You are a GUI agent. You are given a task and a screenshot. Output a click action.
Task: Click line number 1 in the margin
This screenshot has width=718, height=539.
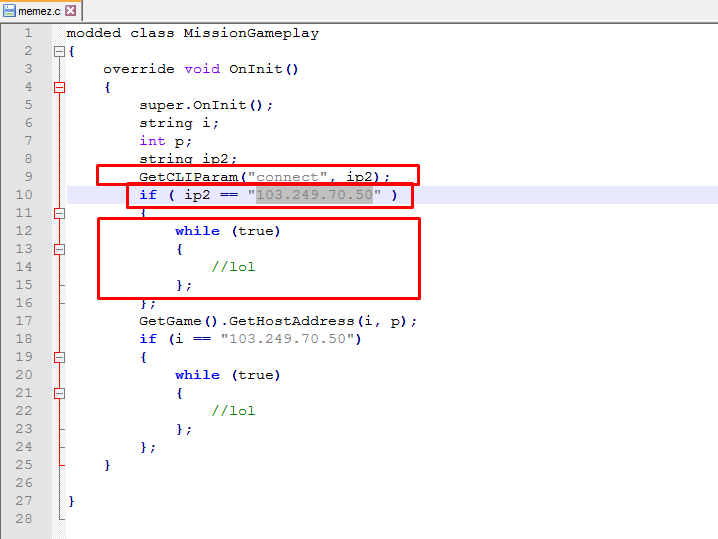pos(28,33)
